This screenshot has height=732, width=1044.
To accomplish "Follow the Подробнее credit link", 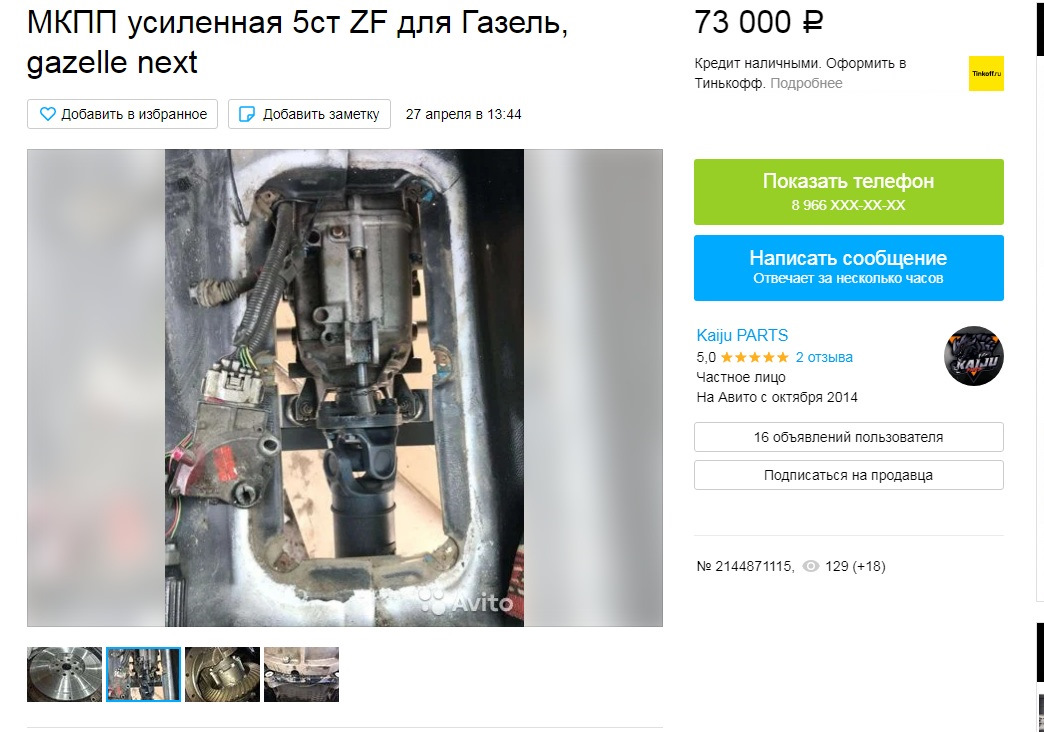I will coord(806,83).
